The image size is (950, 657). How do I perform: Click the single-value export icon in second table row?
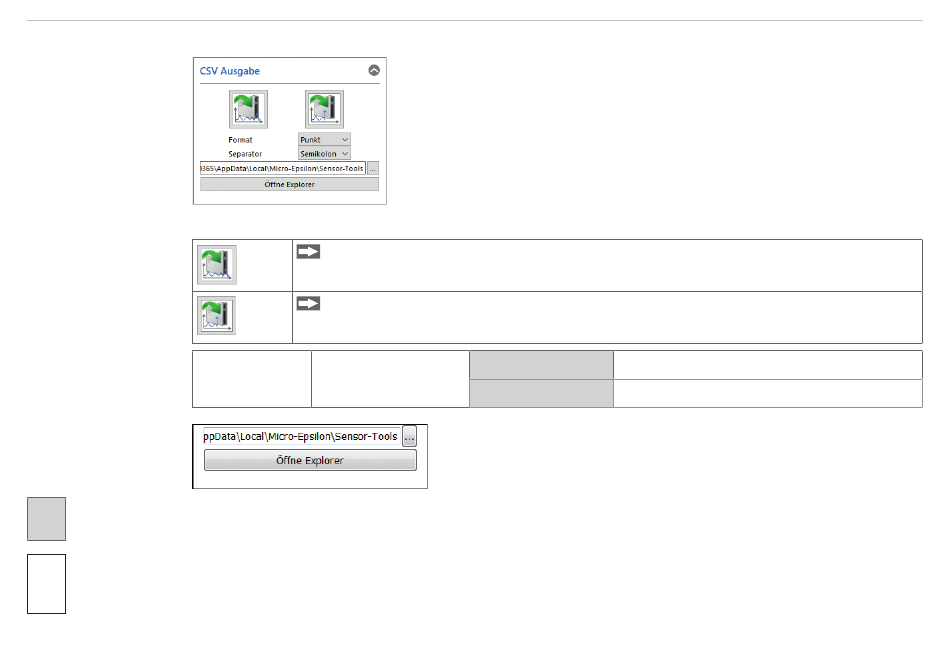click(x=216, y=317)
